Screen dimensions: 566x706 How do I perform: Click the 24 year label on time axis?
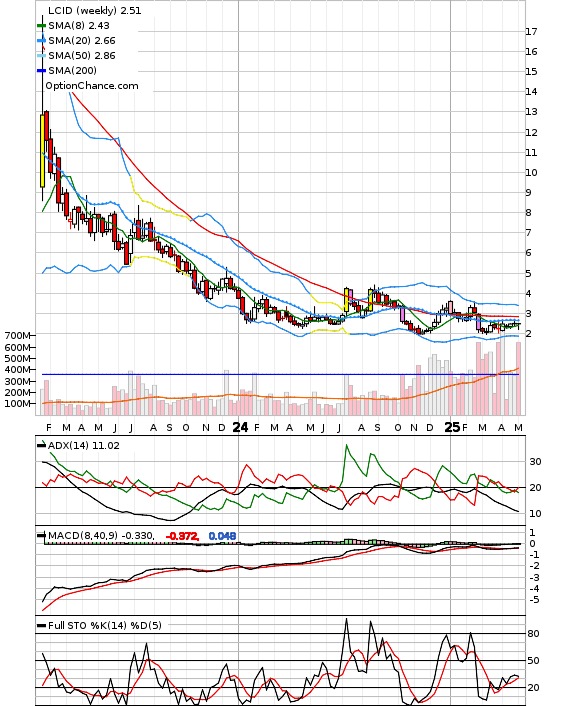[x=240, y=427]
